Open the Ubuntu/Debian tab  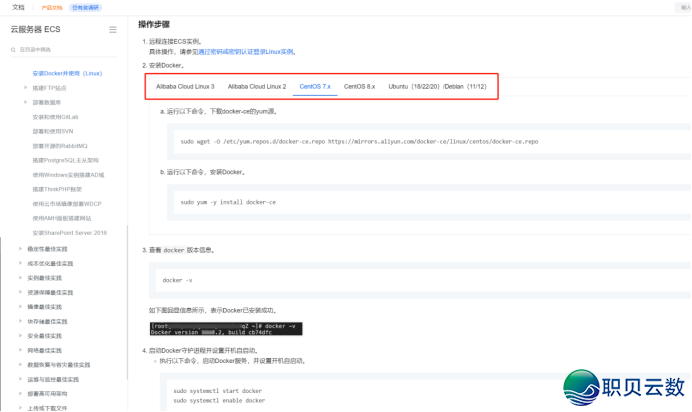point(437,86)
